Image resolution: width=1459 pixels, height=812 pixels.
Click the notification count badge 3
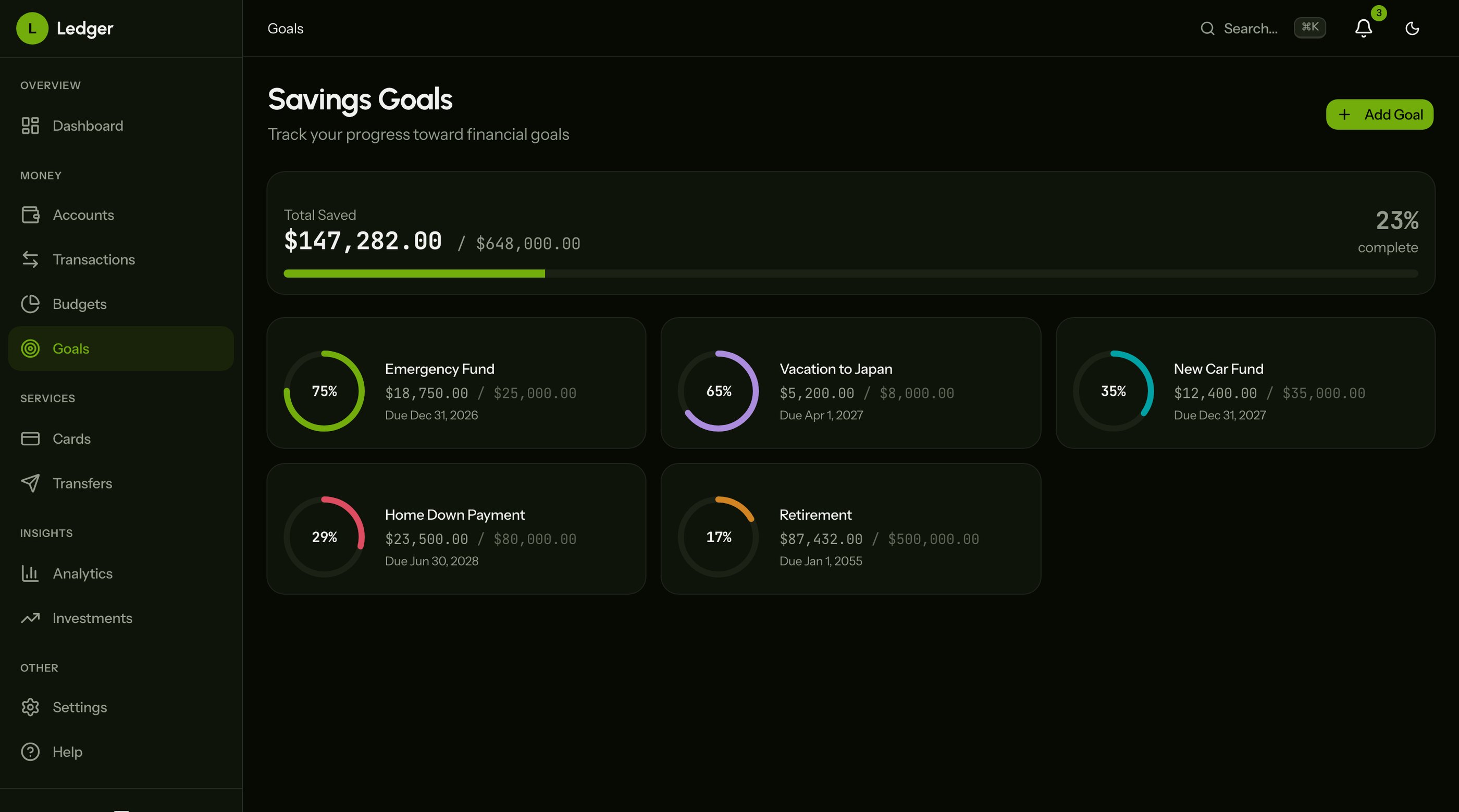tap(1379, 13)
